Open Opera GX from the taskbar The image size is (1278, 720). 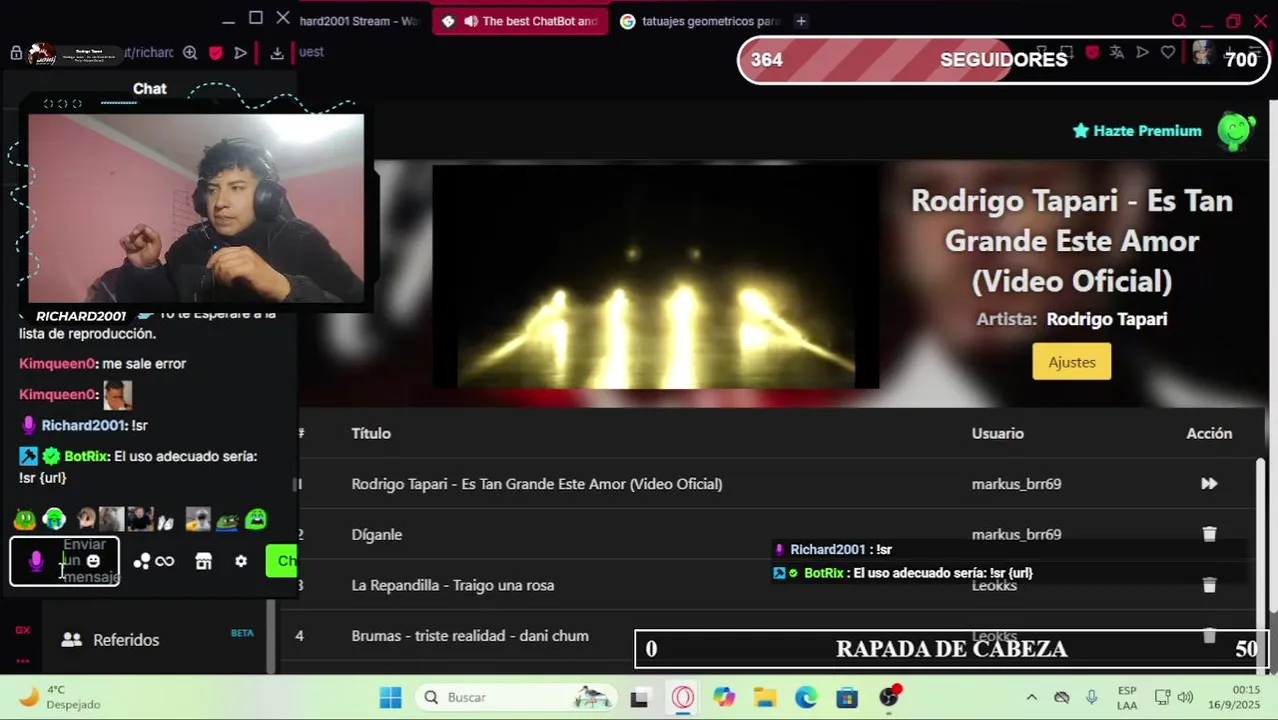pyautogui.click(x=683, y=698)
